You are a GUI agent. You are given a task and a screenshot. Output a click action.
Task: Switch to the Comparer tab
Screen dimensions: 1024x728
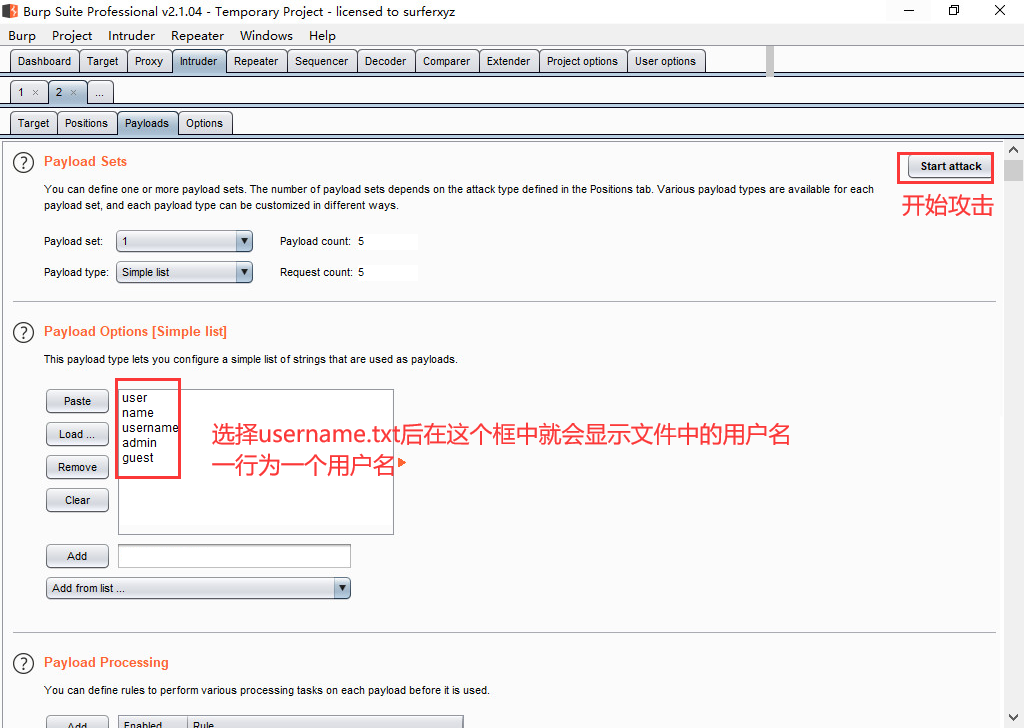click(x=447, y=61)
